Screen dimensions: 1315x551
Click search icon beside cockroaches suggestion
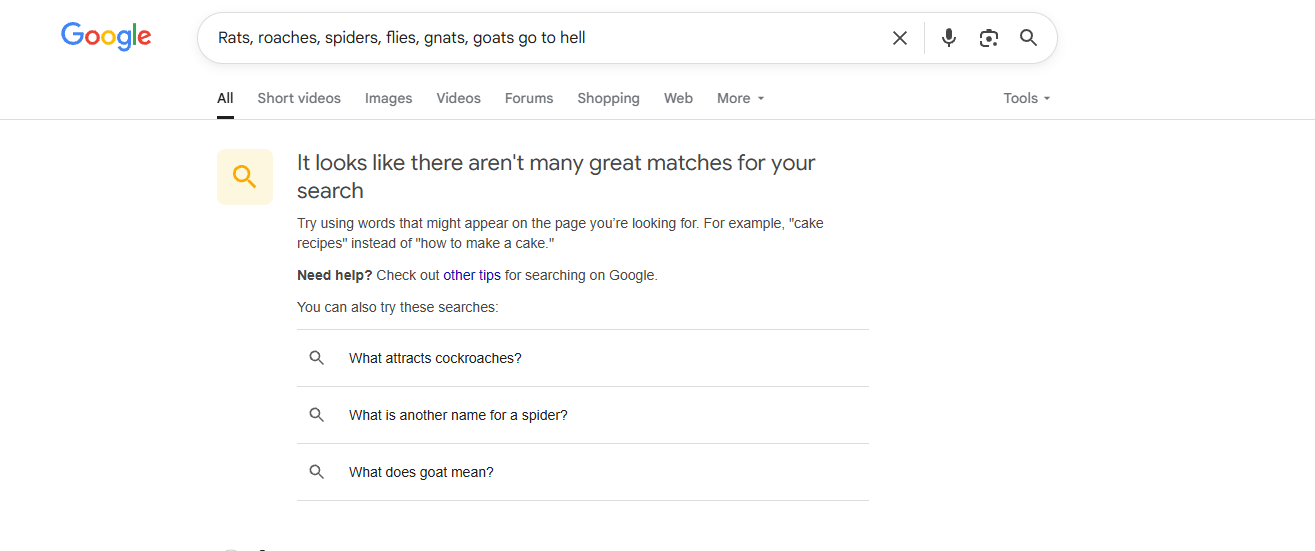click(317, 358)
